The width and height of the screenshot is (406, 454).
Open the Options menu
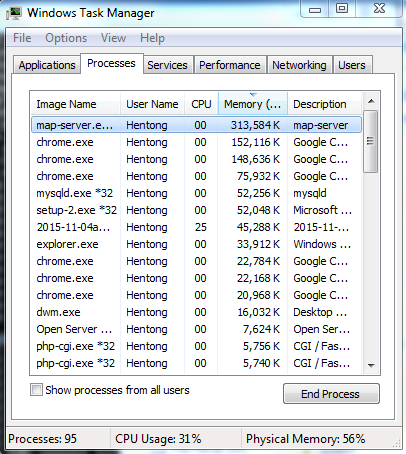(x=66, y=38)
